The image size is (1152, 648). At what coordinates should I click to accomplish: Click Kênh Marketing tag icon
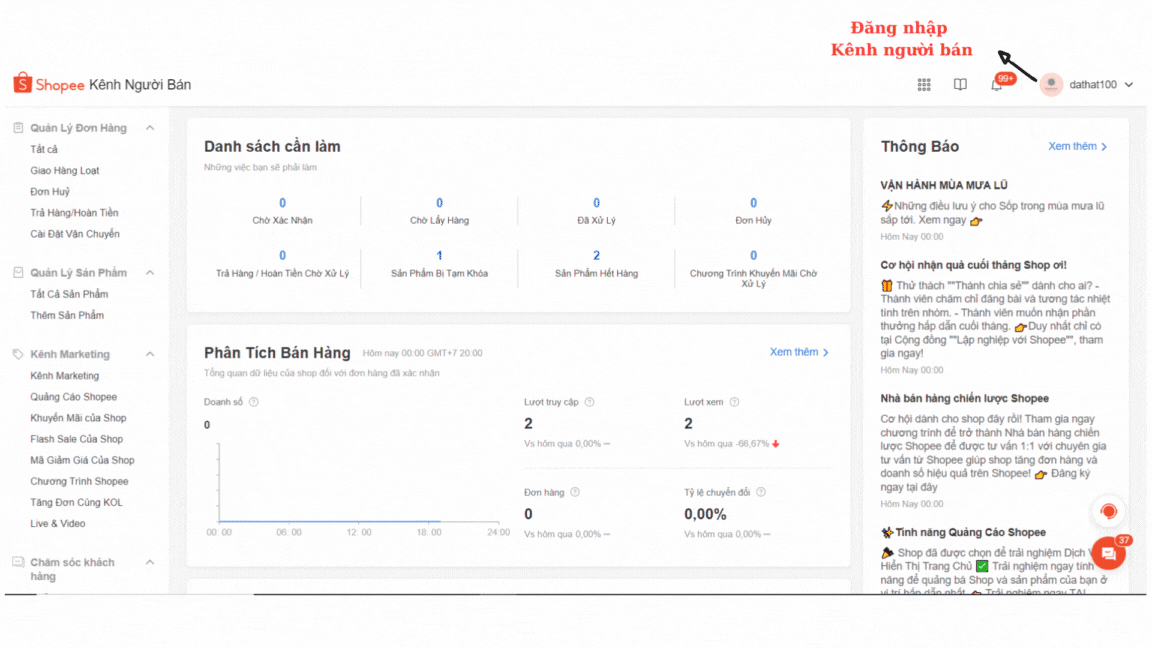tap(18, 354)
